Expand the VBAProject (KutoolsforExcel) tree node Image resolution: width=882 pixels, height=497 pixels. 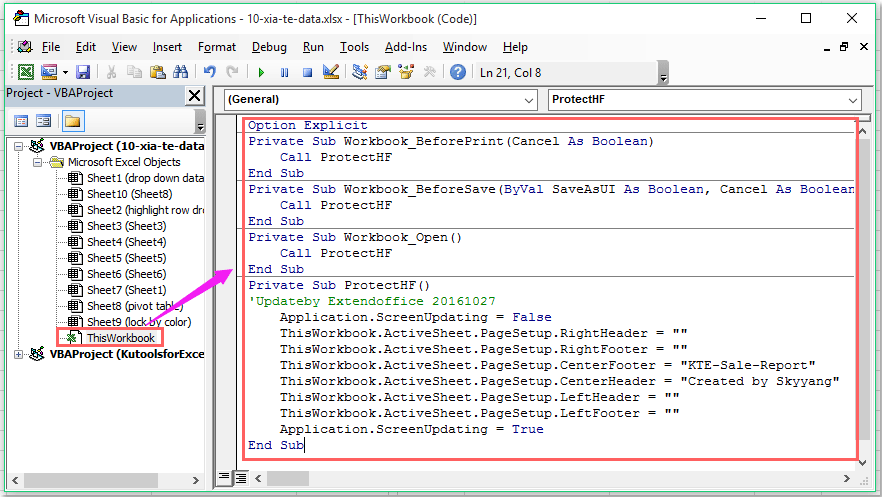20,354
